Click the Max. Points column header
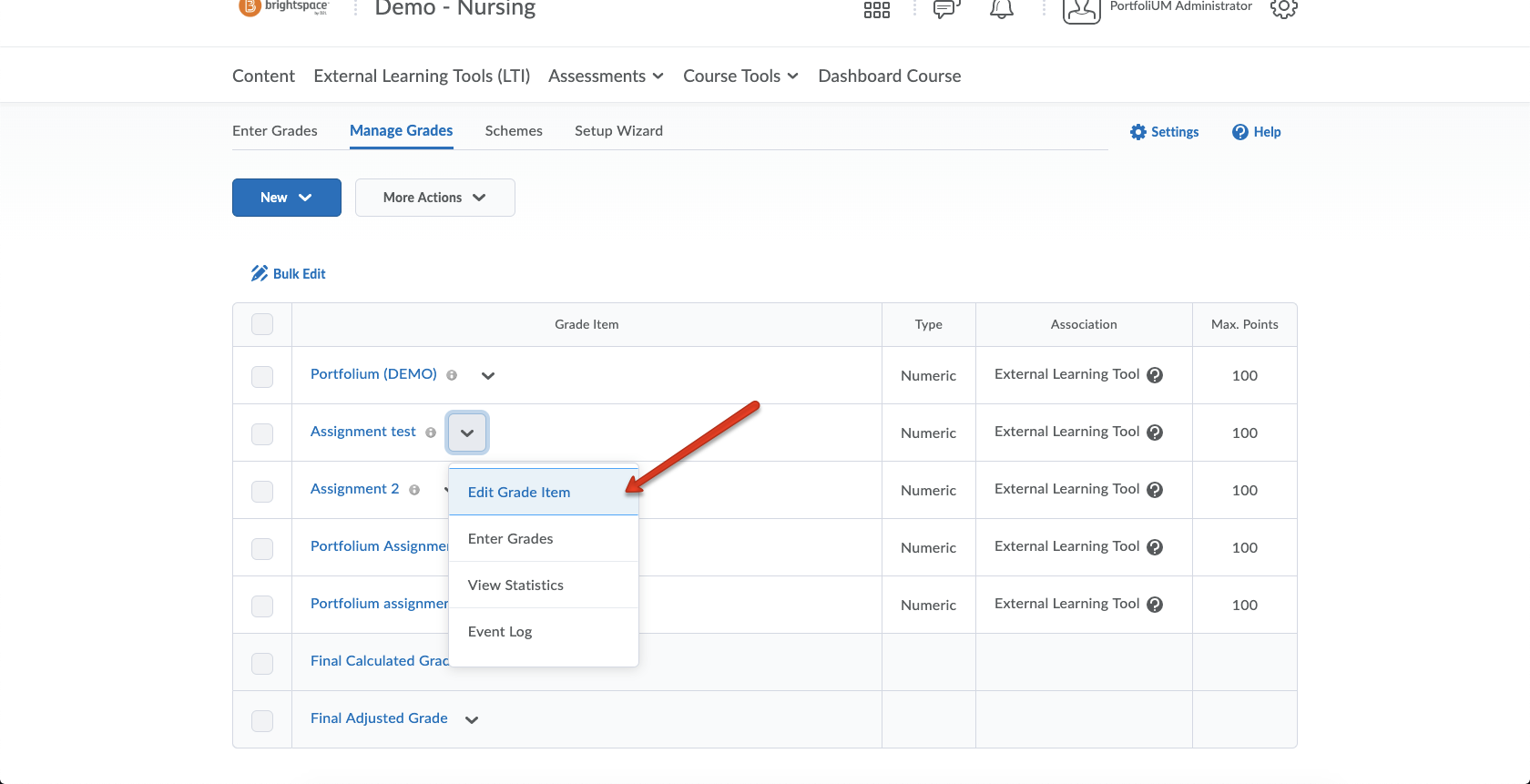The width and height of the screenshot is (1530, 784). 1245,325
